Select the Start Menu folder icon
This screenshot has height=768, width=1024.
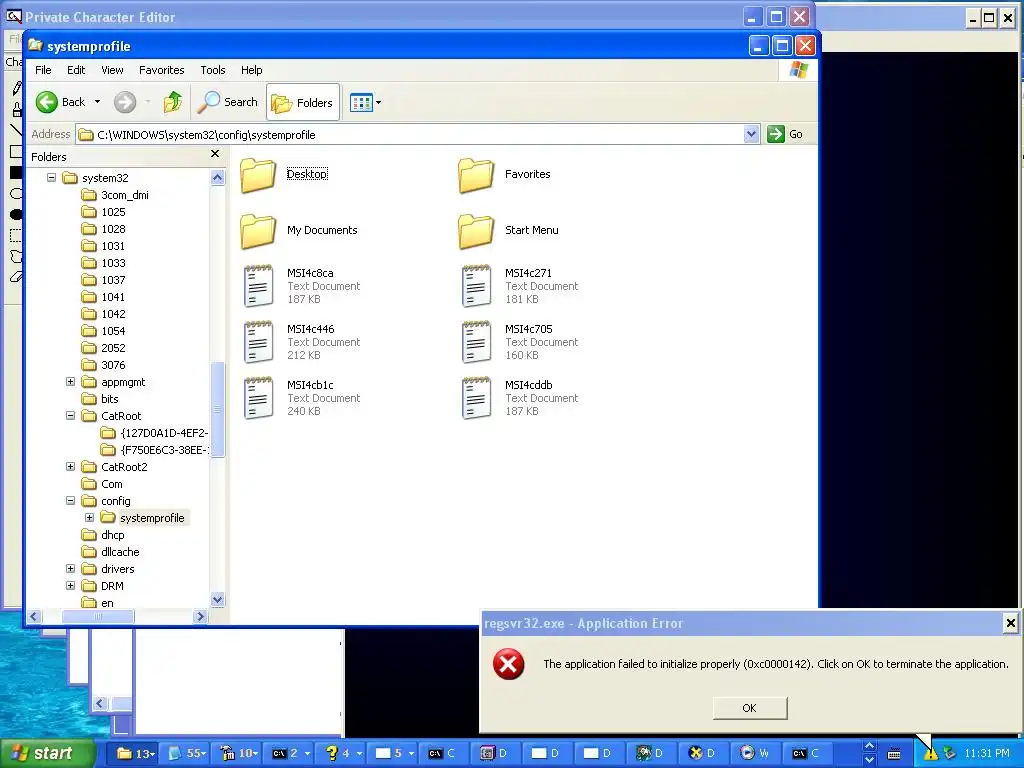click(x=476, y=231)
